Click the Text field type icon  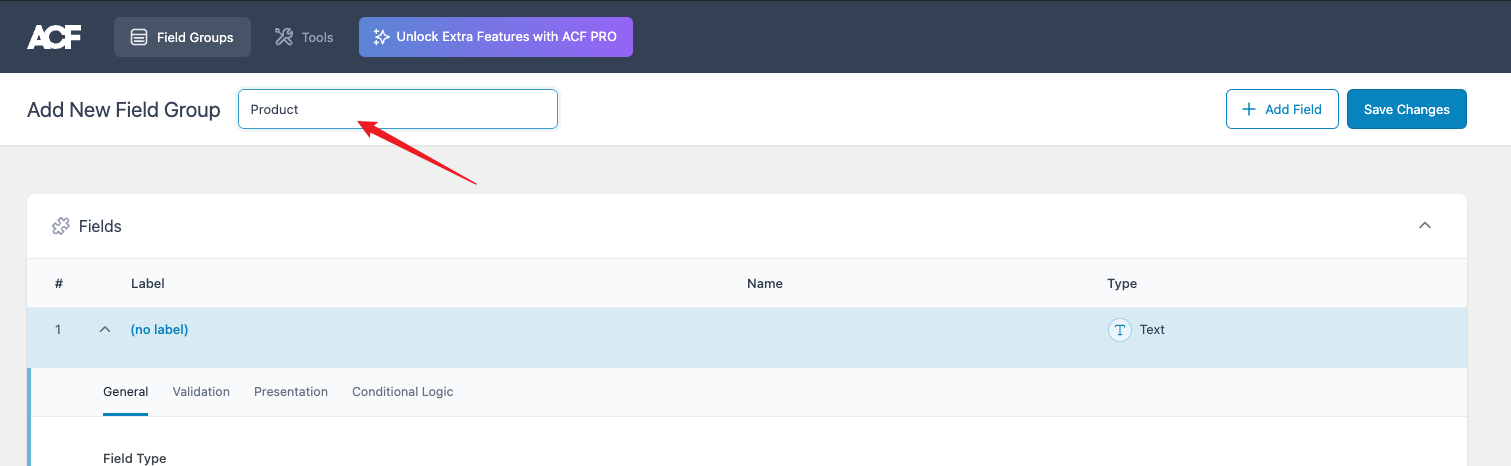coord(1119,330)
